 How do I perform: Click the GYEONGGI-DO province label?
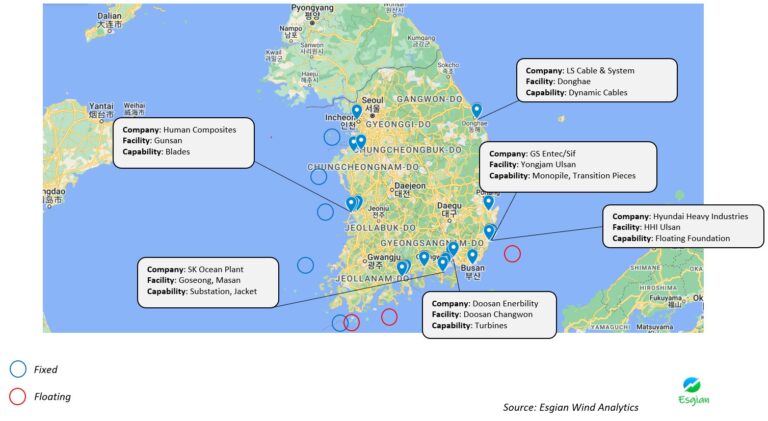pyautogui.click(x=398, y=125)
